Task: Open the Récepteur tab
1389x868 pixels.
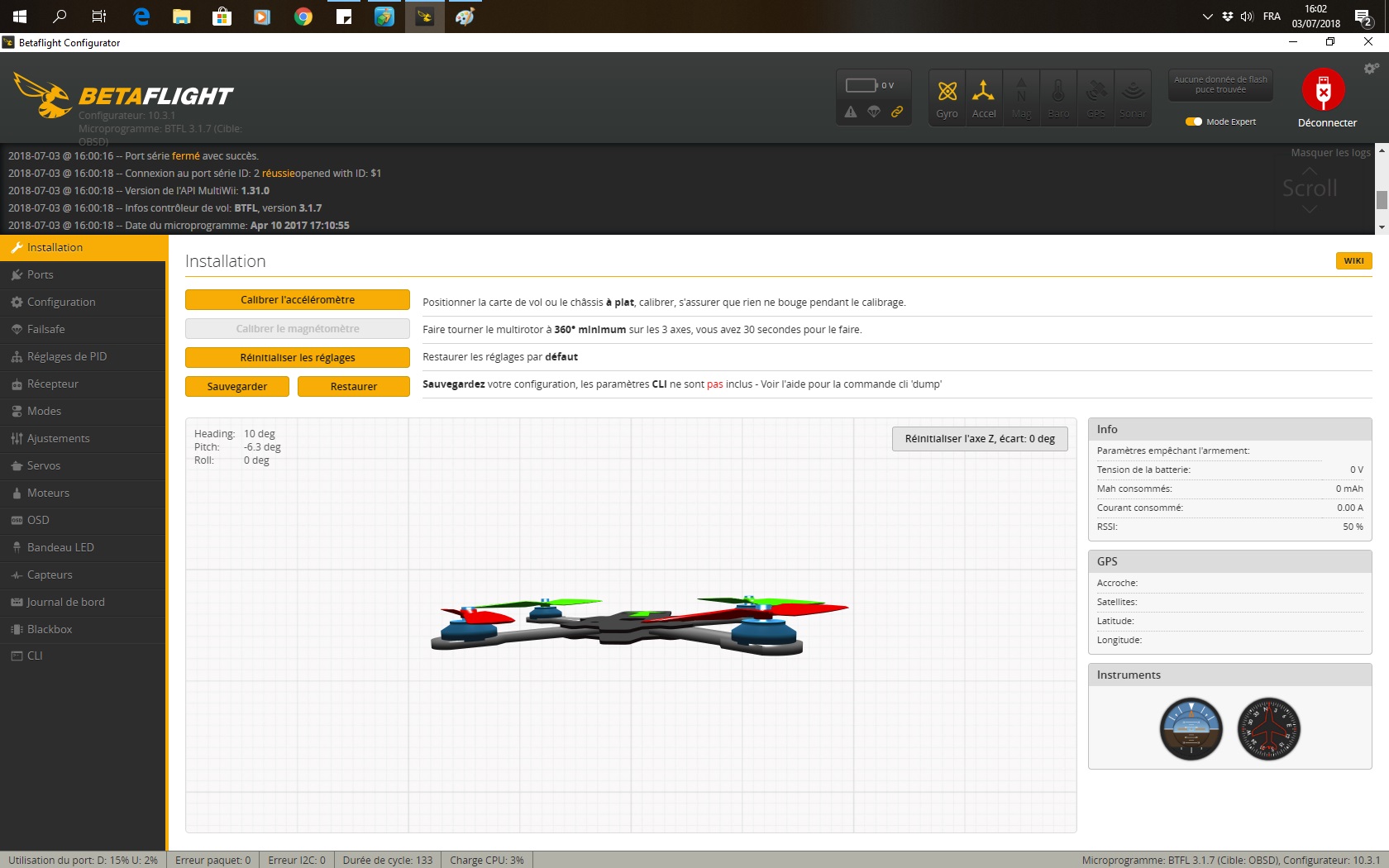Action: point(83,384)
